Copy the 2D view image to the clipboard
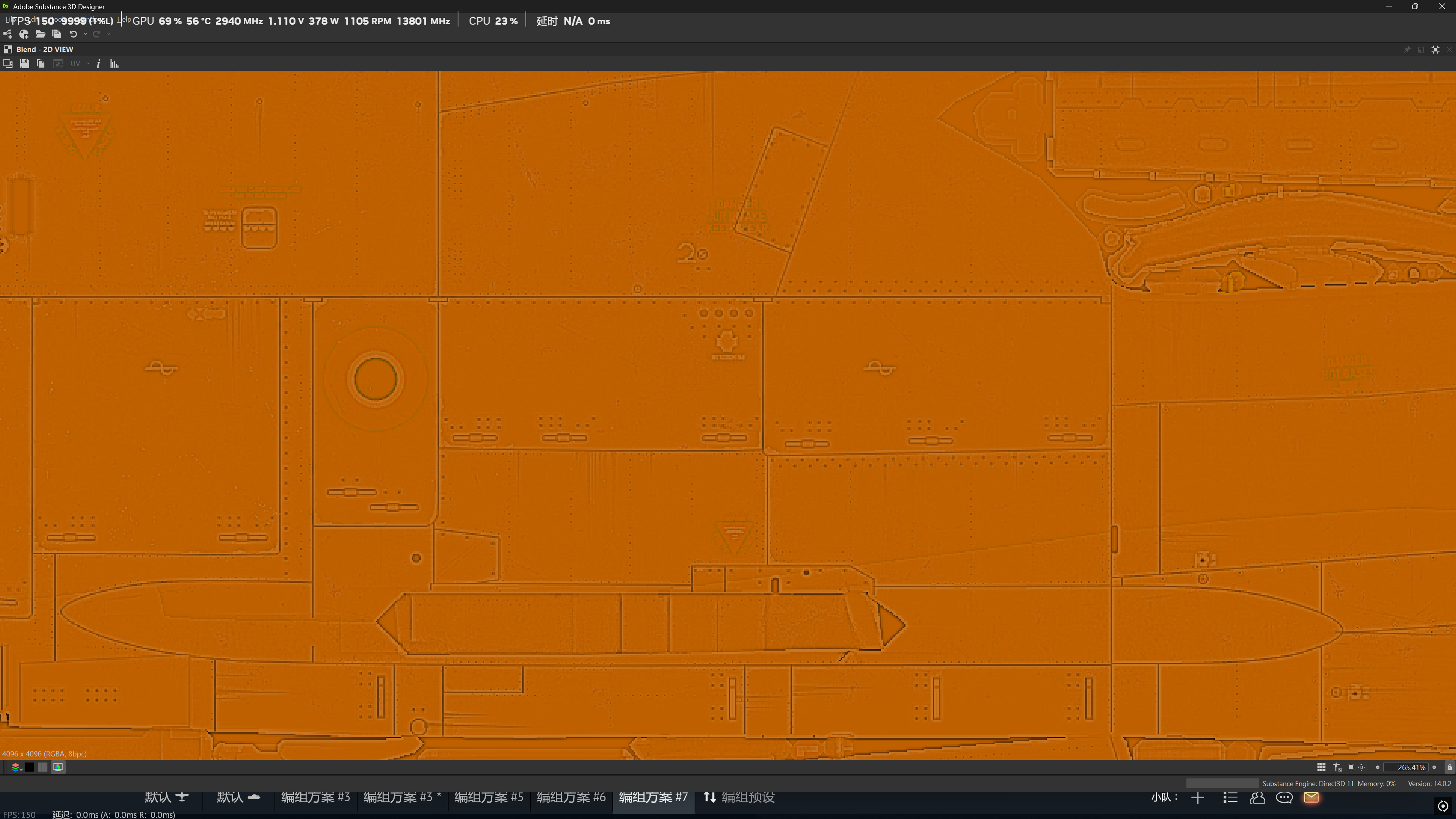 [x=41, y=64]
